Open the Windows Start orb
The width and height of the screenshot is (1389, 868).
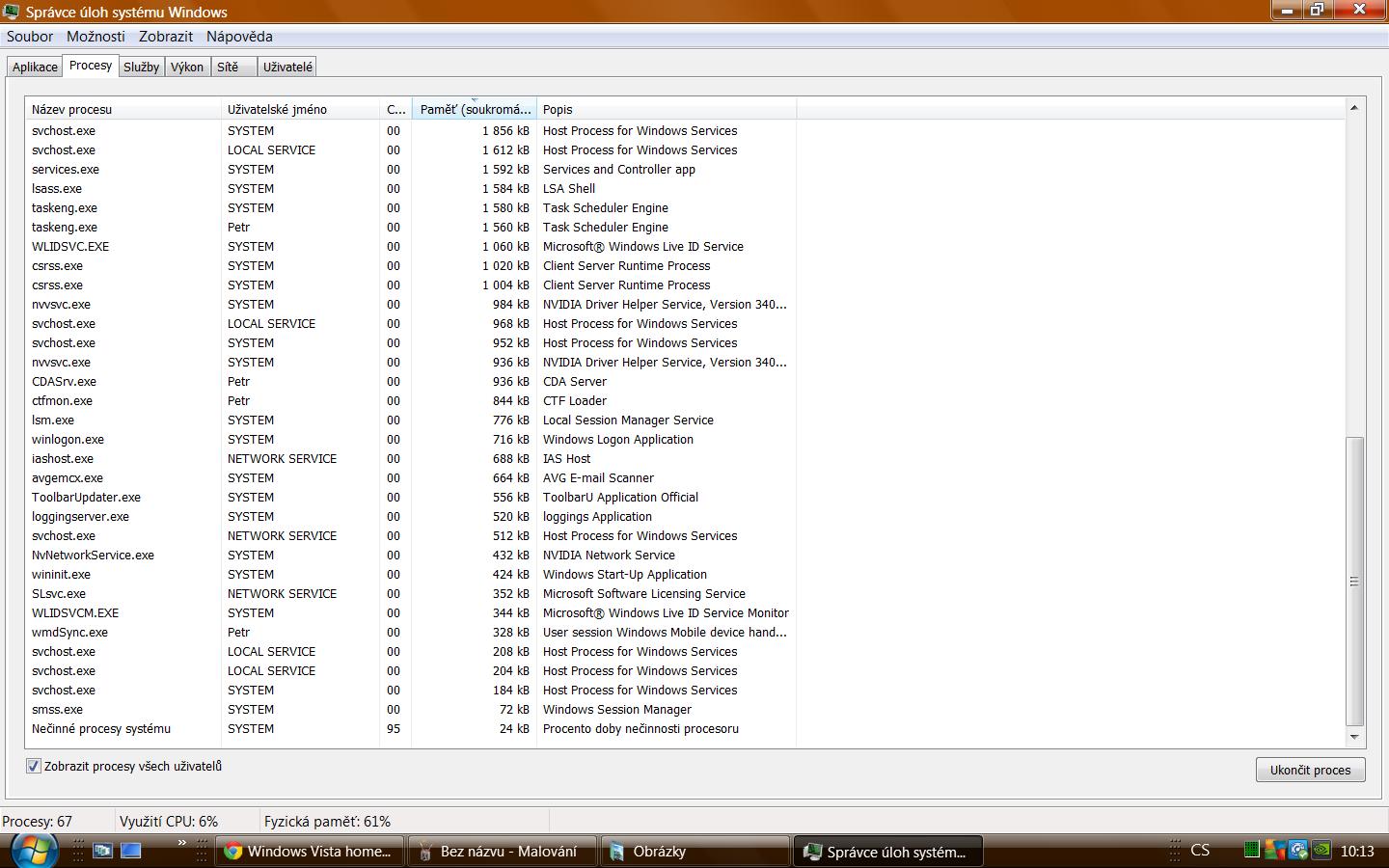click(33, 851)
